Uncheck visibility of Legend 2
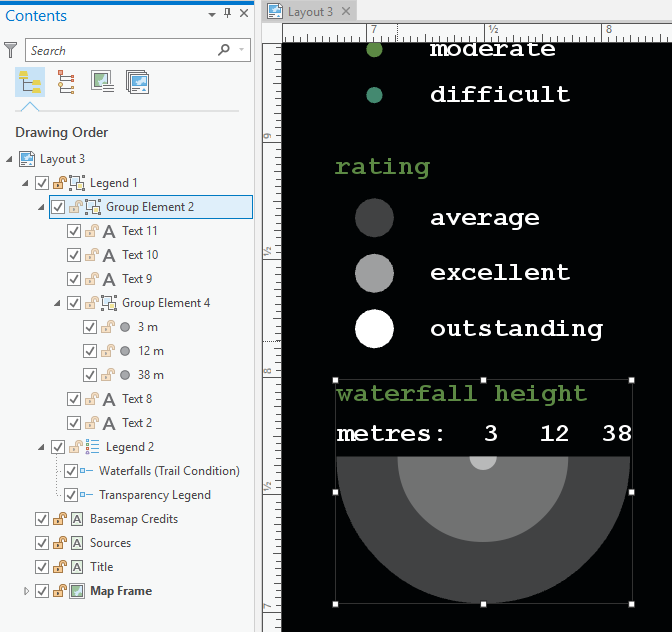This screenshot has width=672, height=632. click(x=58, y=447)
